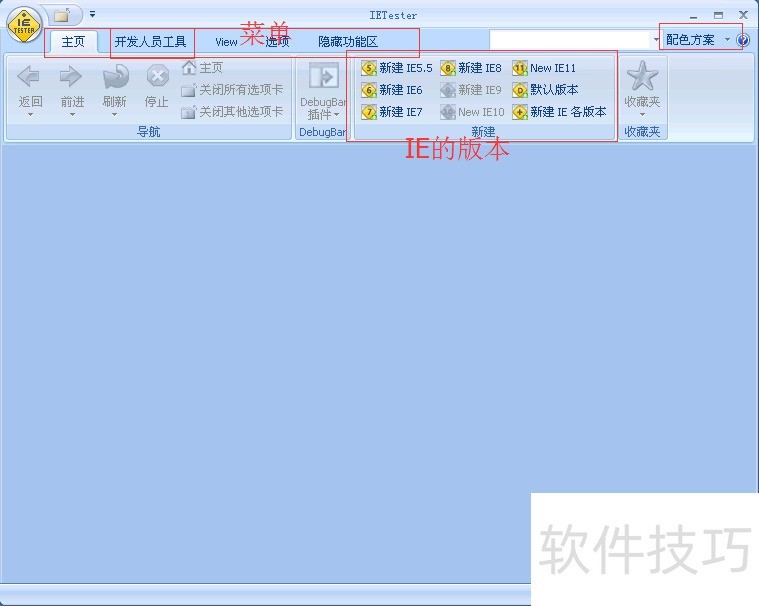Image resolution: width=759 pixels, height=606 pixels.
Task: Open the IETester application logo menu
Action: [24, 25]
